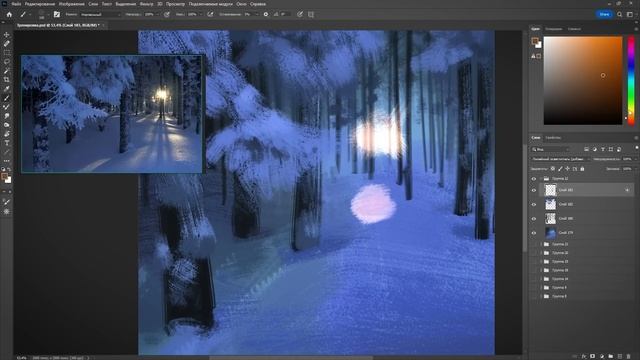The image size is (640, 360).
Task: Open the brush mode dropdown Нормальный
Action: [x=100, y=14]
